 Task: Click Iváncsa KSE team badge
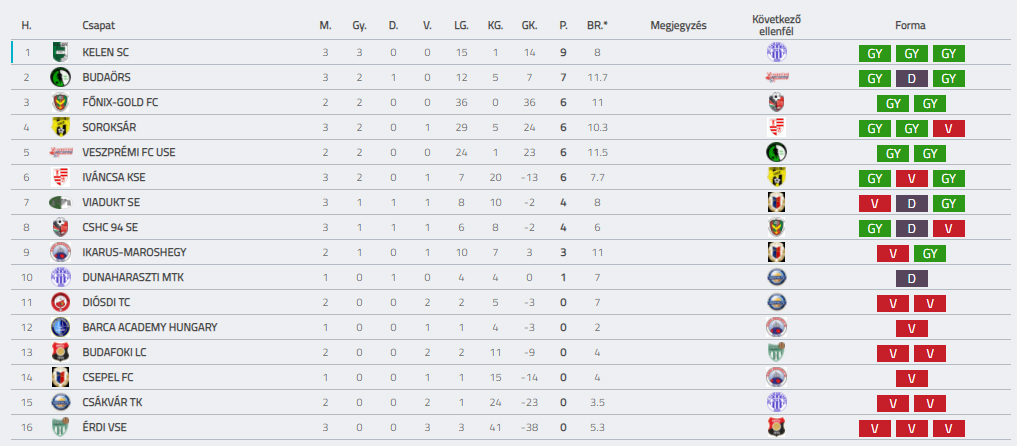tap(60, 177)
